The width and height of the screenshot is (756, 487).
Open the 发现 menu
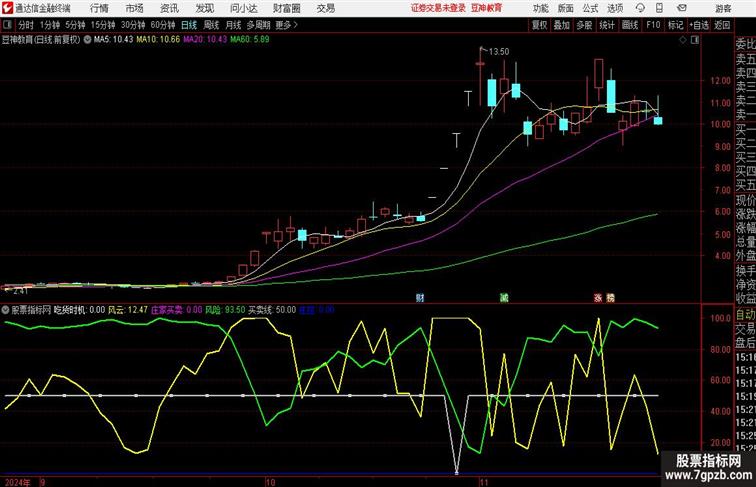[204, 8]
